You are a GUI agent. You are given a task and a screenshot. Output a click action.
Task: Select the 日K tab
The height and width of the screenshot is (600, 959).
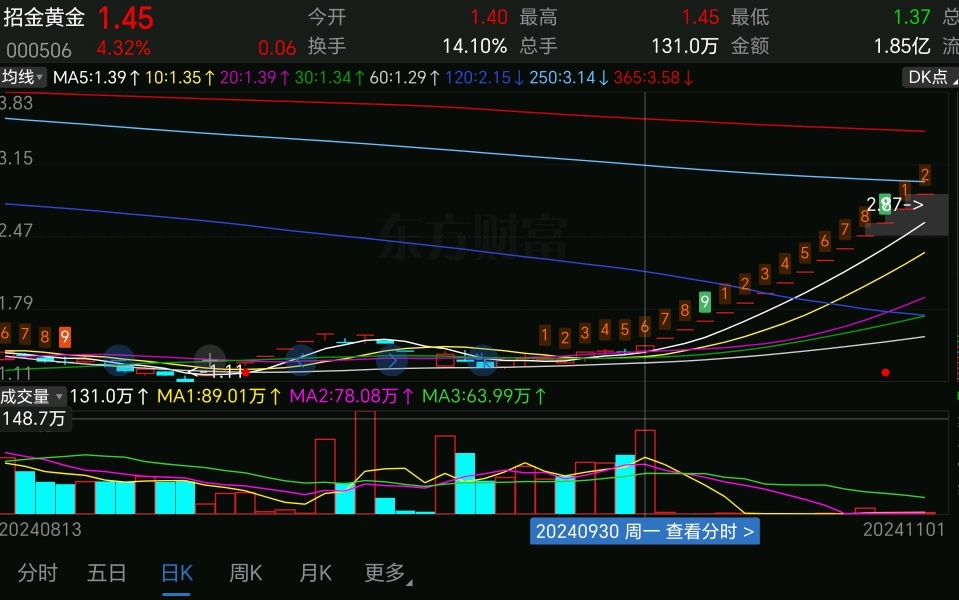click(177, 573)
